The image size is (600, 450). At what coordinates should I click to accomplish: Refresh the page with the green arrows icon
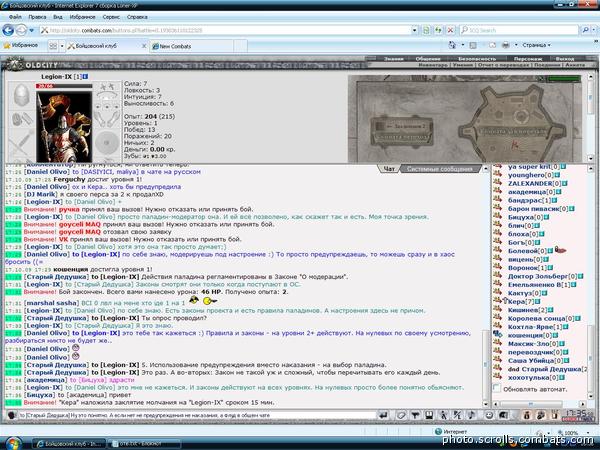pos(439,30)
